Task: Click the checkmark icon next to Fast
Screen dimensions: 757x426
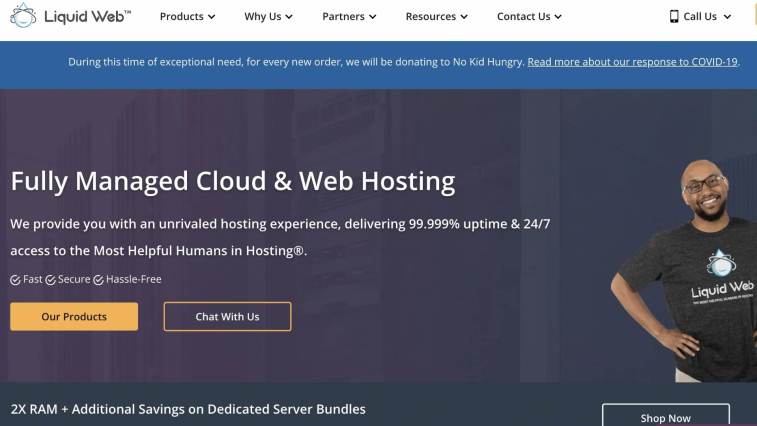Action: (15, 280)
